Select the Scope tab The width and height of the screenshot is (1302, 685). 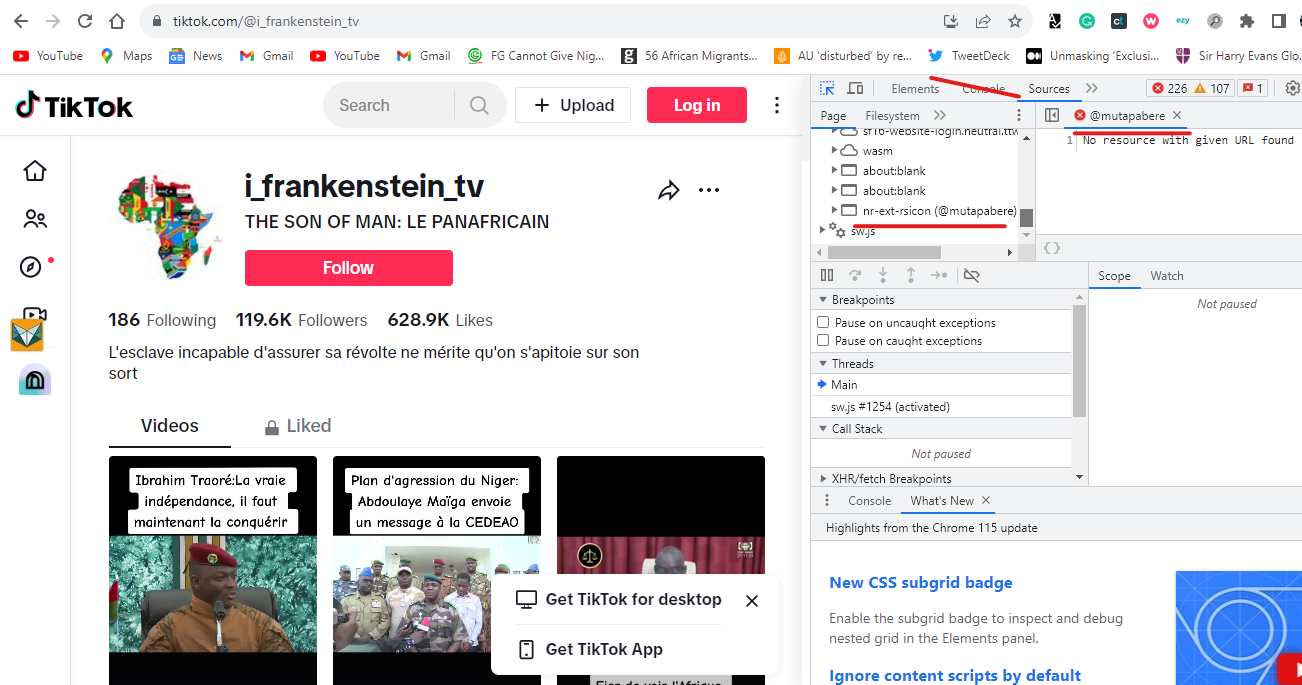[x=1114, y=276]
